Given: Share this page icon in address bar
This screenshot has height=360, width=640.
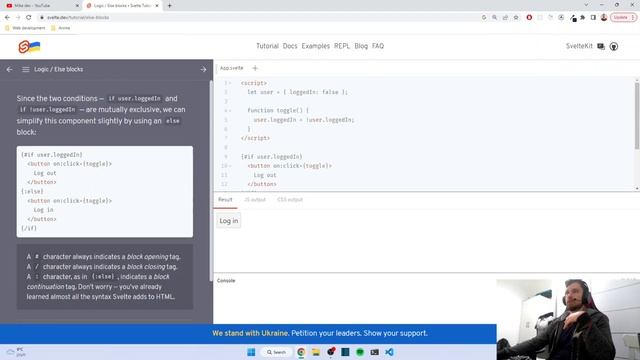Looking at the screenshot, I should tap(505, 18).
